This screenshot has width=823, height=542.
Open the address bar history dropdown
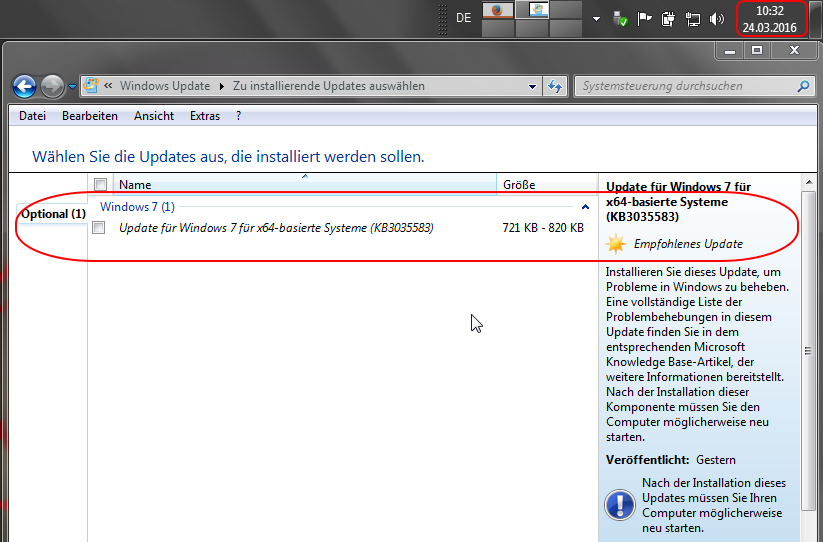click(532, 87)
